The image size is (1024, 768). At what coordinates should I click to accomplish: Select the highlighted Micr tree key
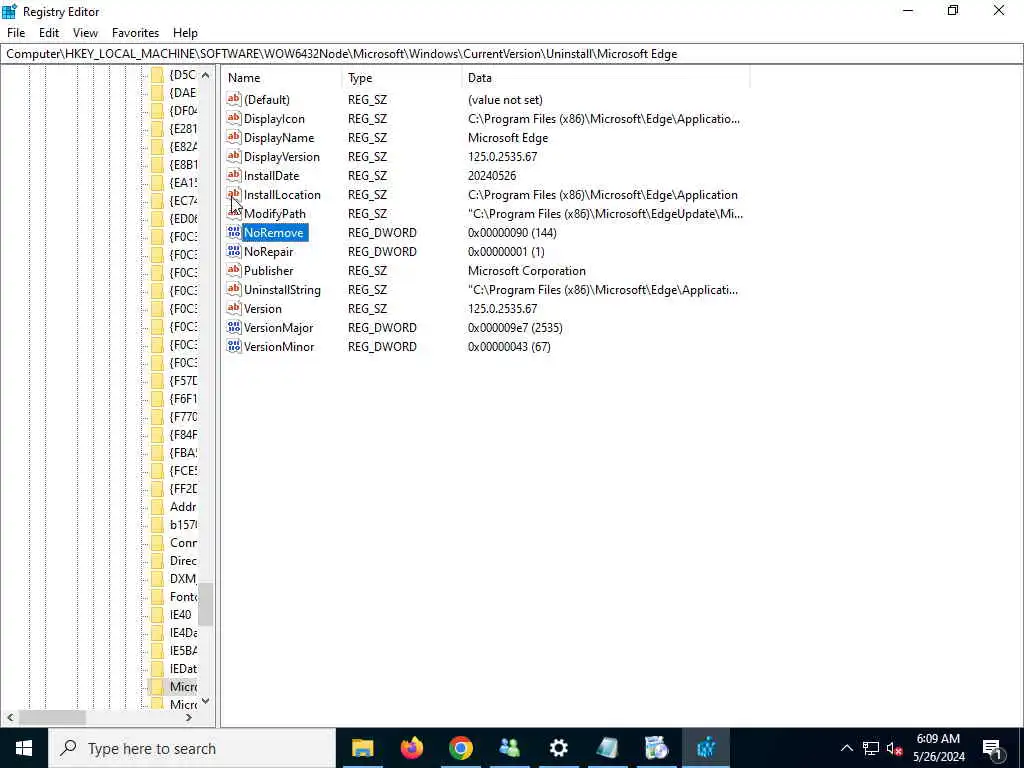click(183, 686)
